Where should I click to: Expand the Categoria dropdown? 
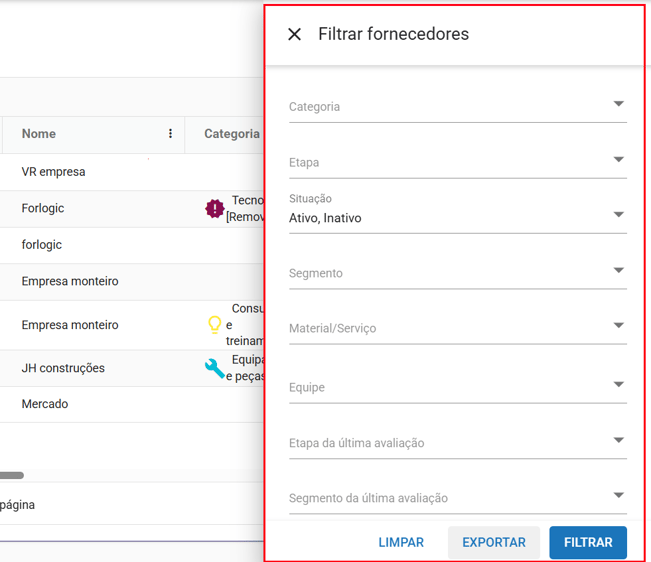point(457,106)
